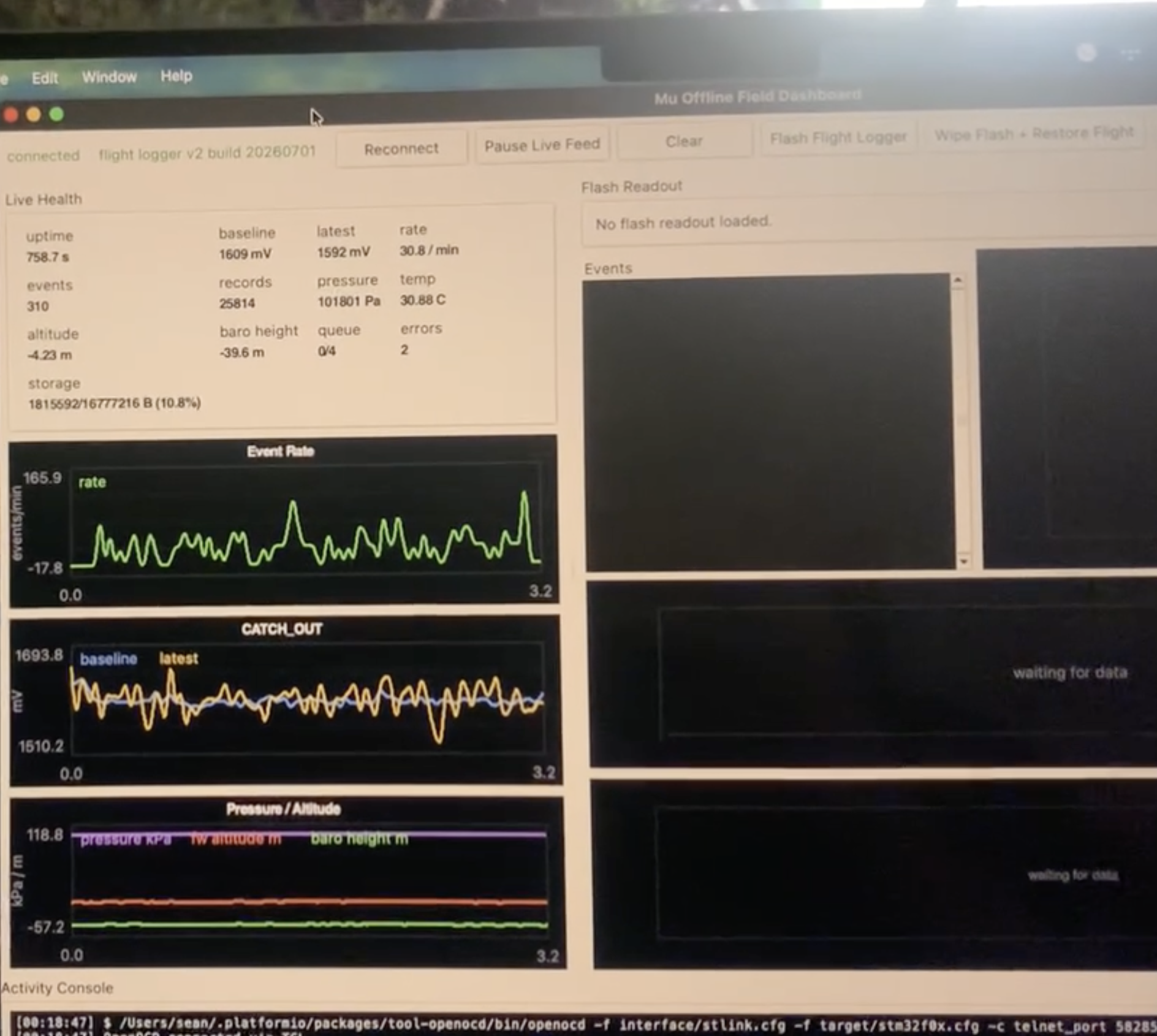This screenshot has height=1036, width=1157.
Task: Open the Help menu
Action: coord(176,75)
